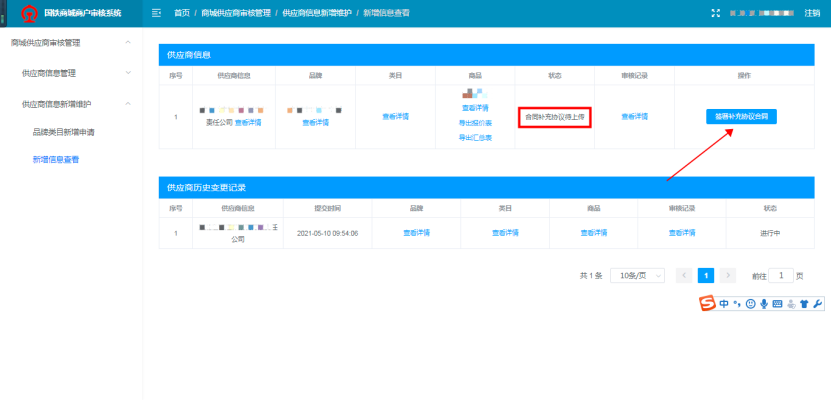Open the Sogou wrench settings icon
Screen dimensions: 831x400
(817, 304)
